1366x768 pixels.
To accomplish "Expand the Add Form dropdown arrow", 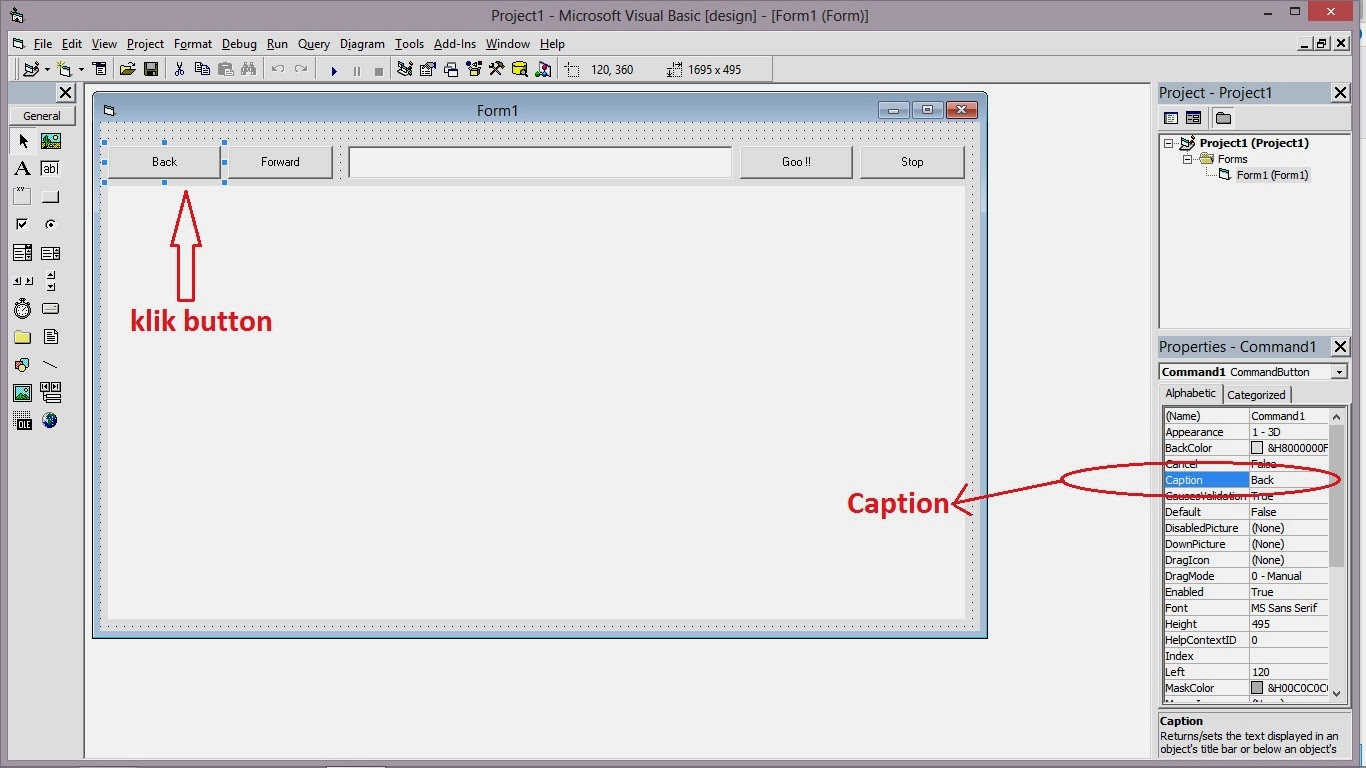I will (81, 69).
